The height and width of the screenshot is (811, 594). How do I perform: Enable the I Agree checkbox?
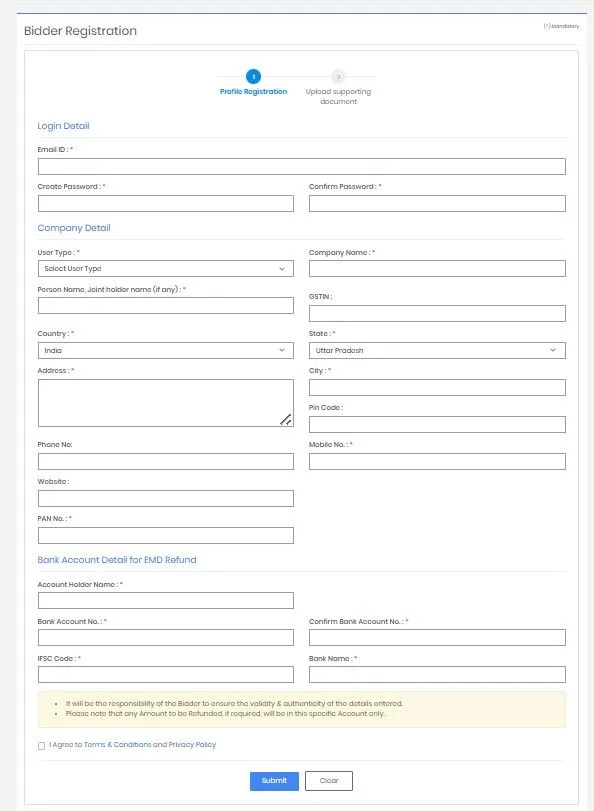pos(41,745)
